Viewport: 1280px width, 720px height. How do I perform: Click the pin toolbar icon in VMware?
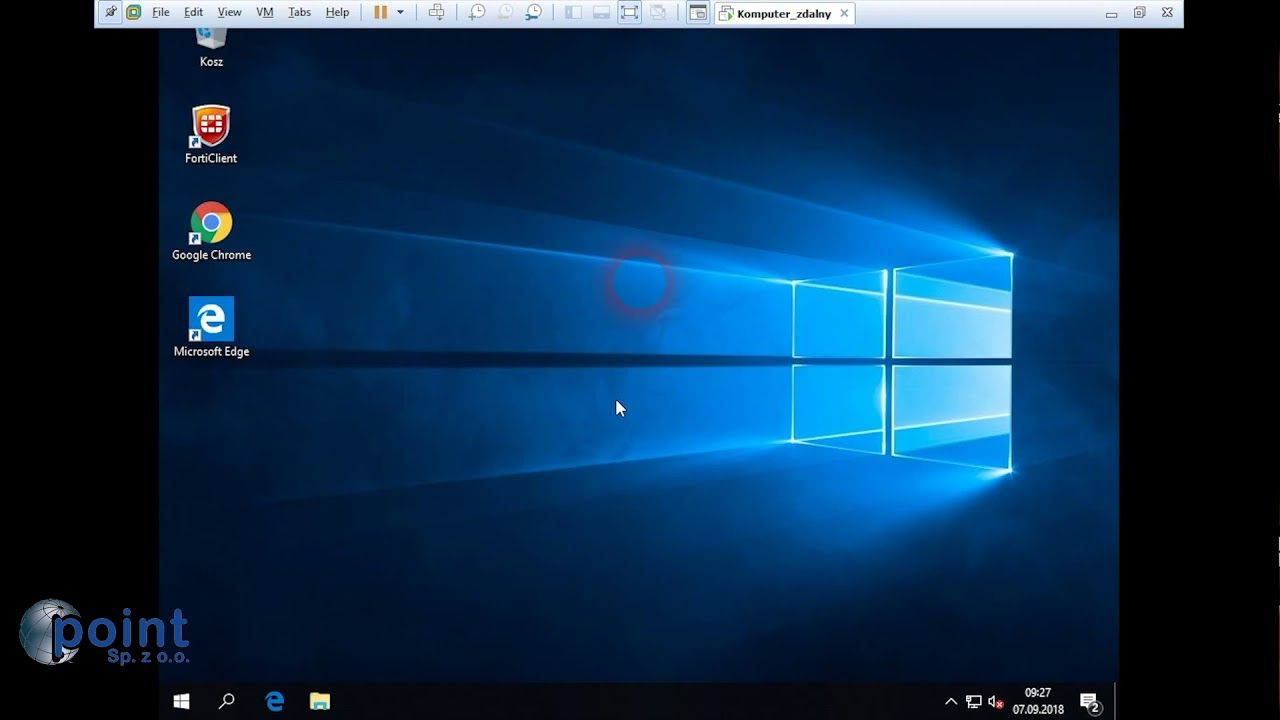point(110,13)
